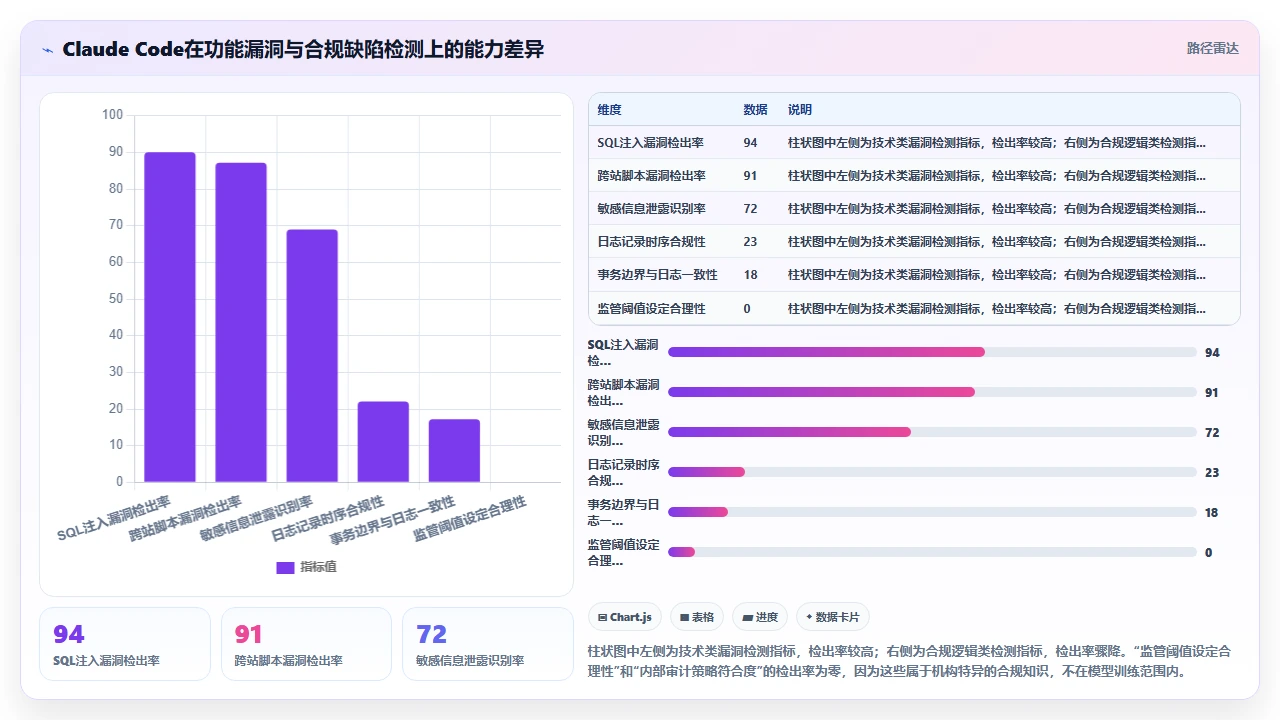Click the value 23 in the table
1280x720 pixels.
(x=750, y=242)
